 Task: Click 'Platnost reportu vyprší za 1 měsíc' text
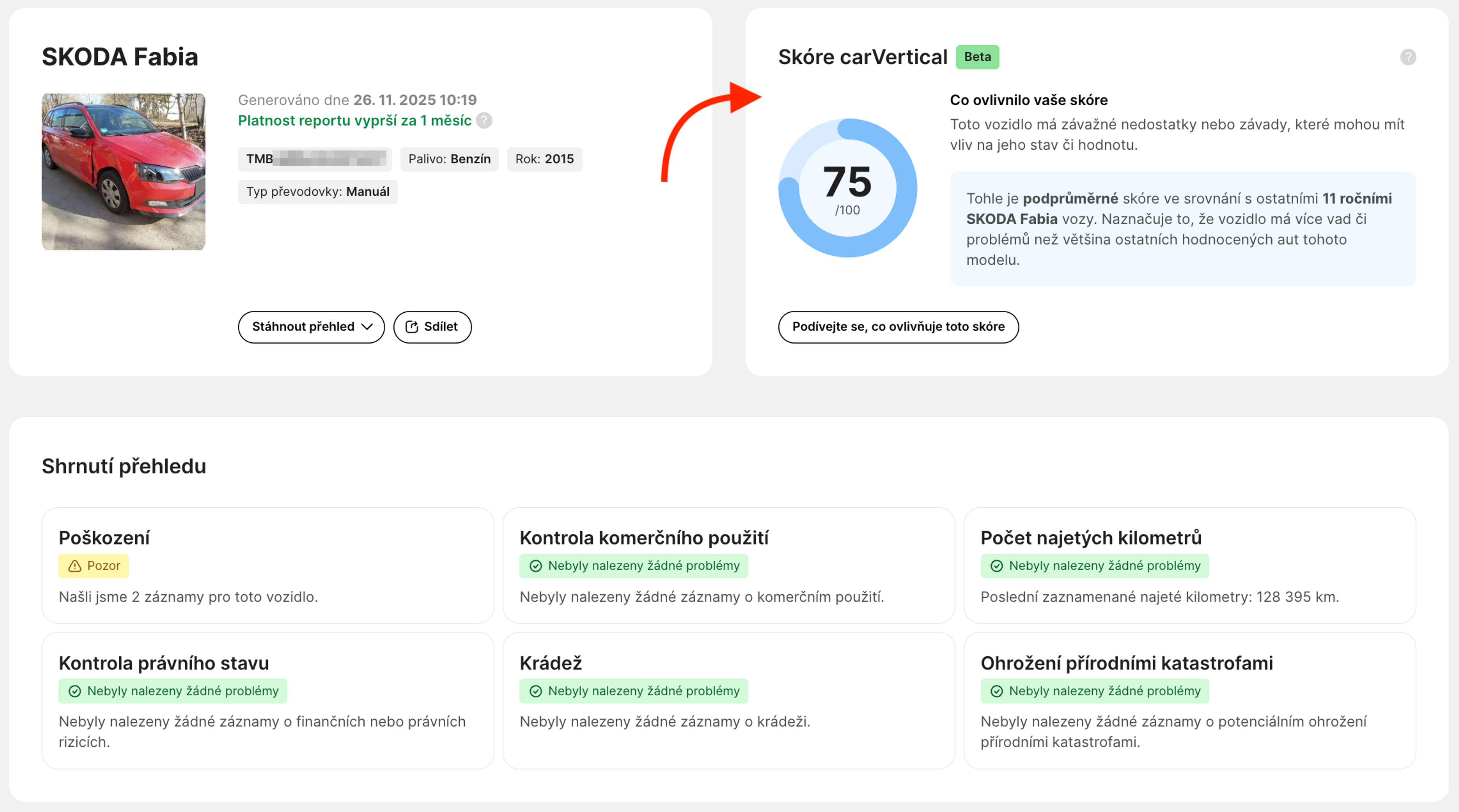(x=354, y=120)
